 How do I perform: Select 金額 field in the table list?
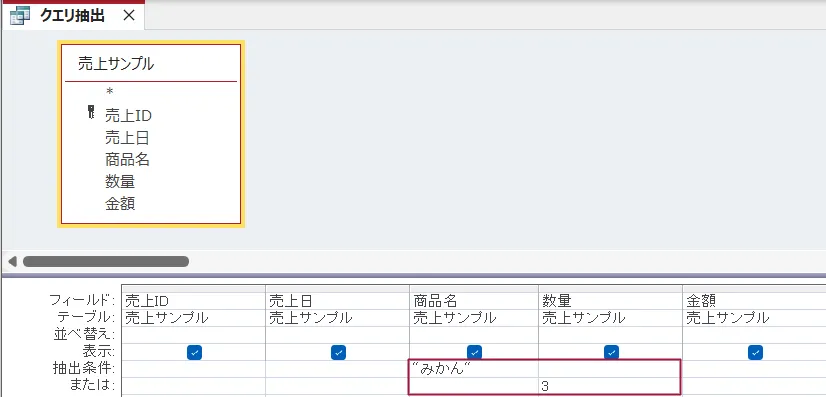(120, 204)
